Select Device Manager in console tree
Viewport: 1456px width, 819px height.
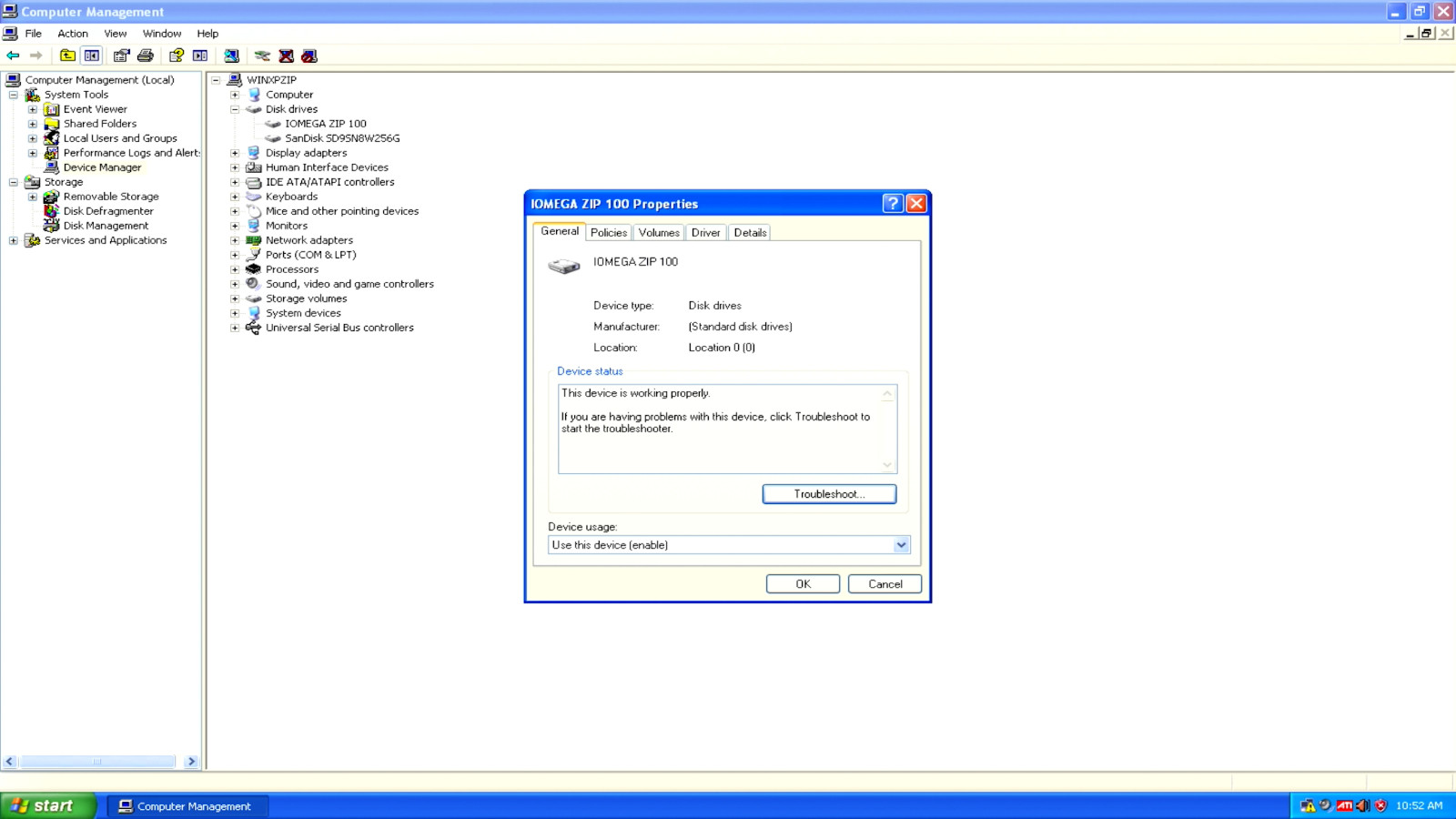point(102,167)
